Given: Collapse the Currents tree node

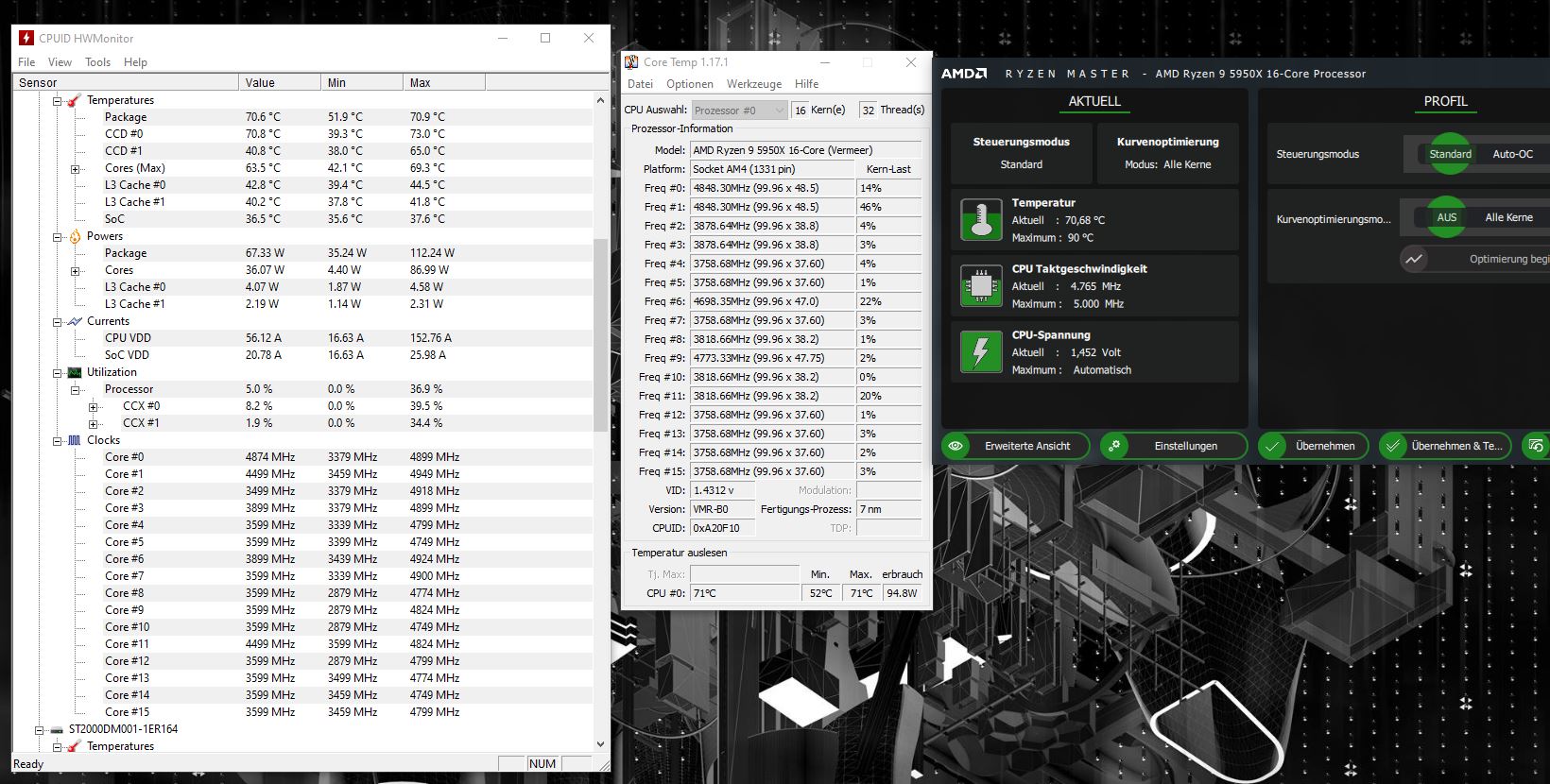Looking at the screenshot, I should pos(57,321).
